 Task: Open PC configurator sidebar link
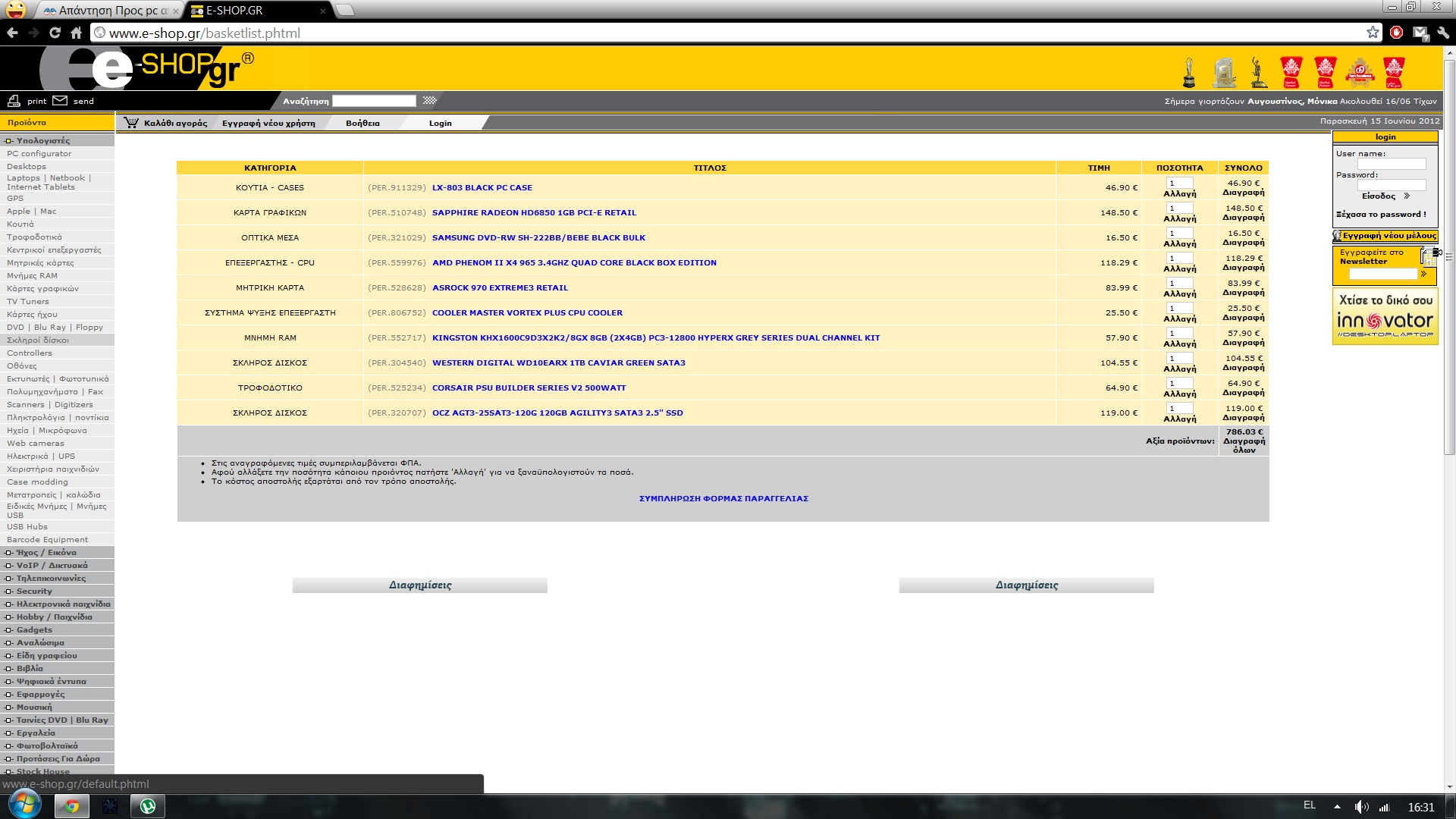[39, 153]
